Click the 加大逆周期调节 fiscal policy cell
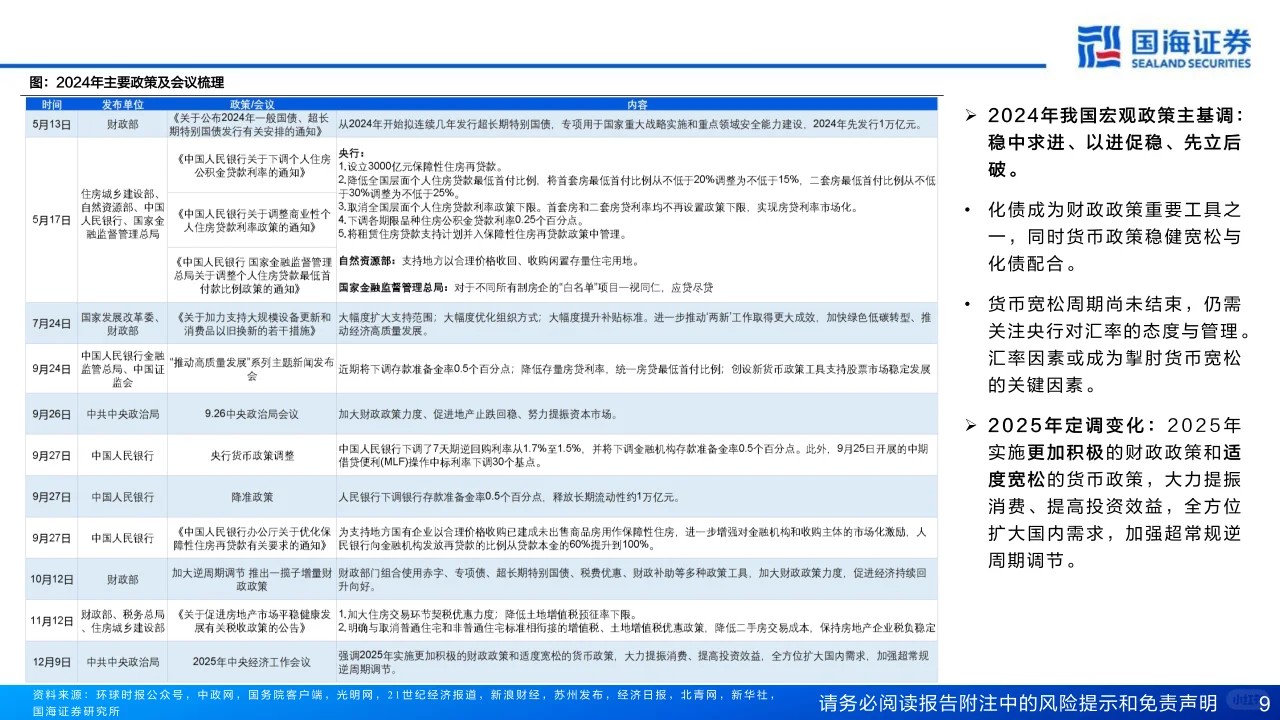Viewport: 1280px width, 720px height. [x=252, y=579]
